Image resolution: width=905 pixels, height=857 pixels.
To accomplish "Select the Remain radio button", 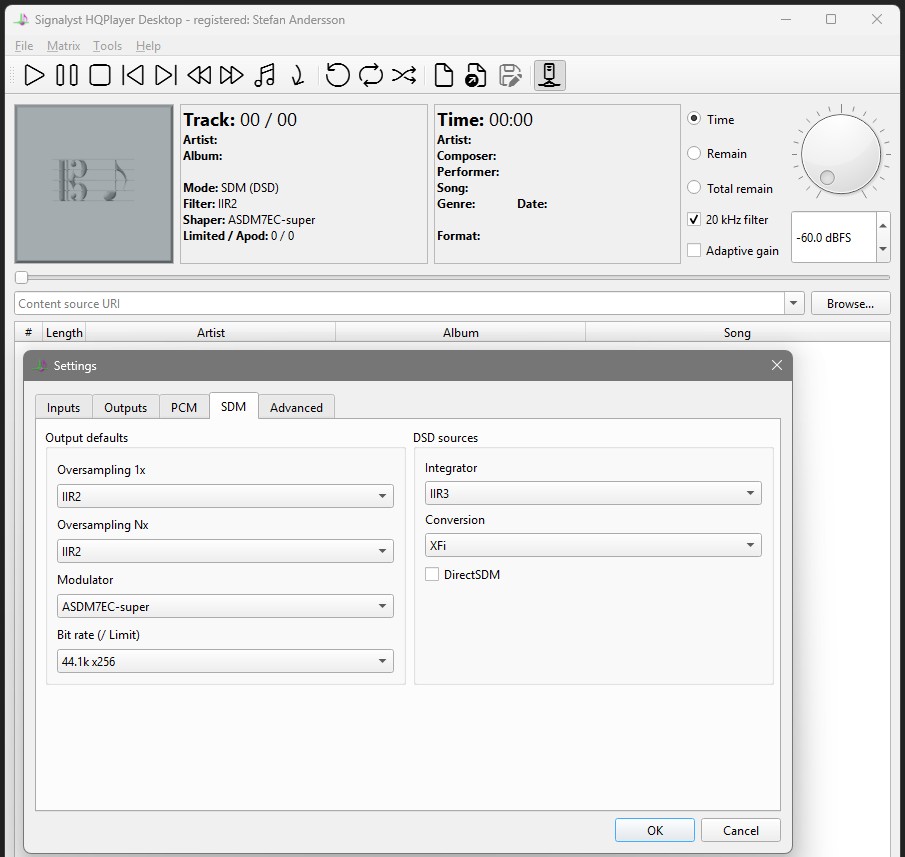I will [x=694, y=153].
